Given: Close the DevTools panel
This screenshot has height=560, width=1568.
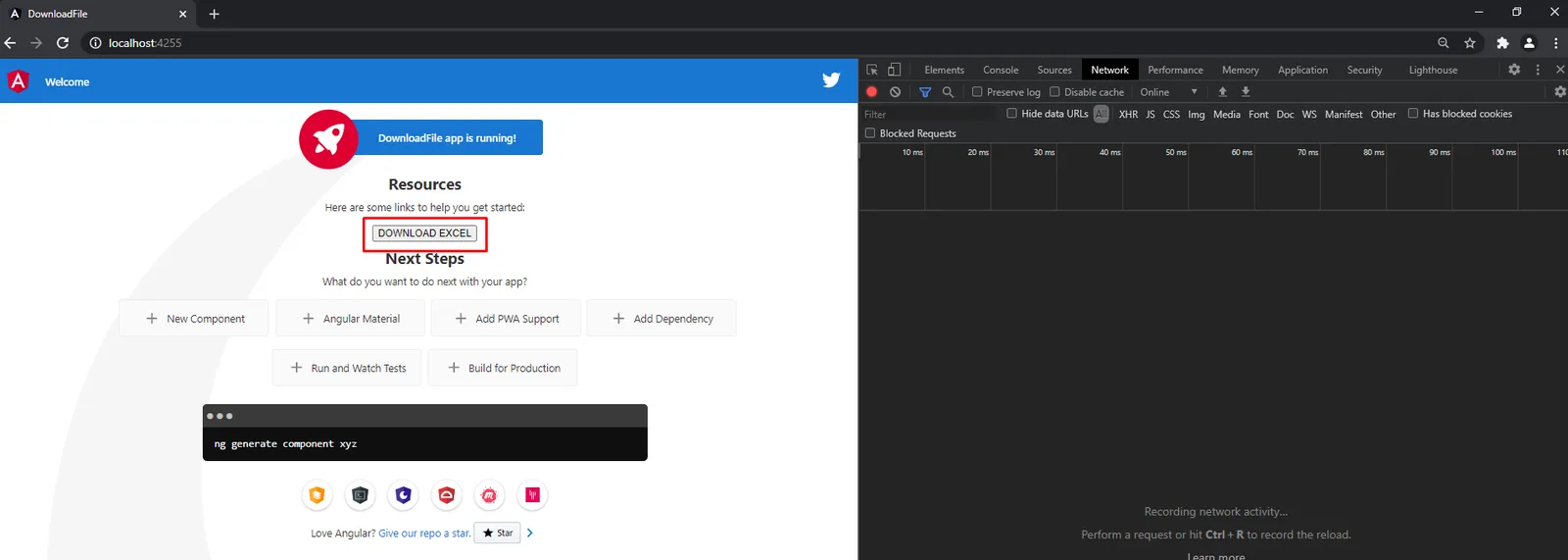Looking at the screenshot, I should click(1560, 70).
